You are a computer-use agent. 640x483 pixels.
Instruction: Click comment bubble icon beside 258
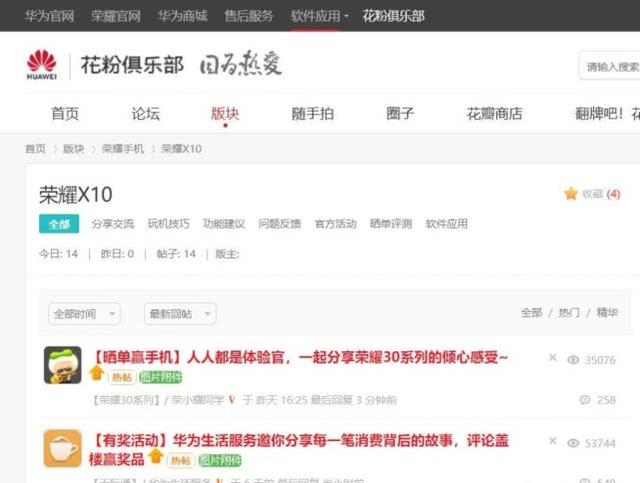585,400
